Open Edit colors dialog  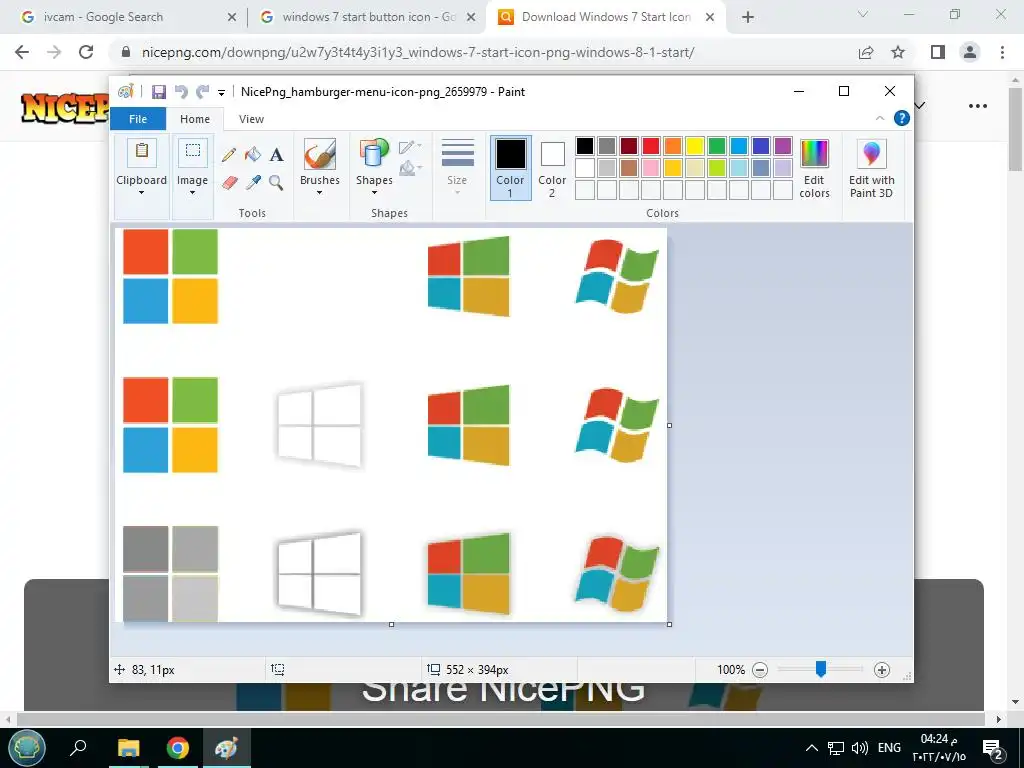(814, 168)
